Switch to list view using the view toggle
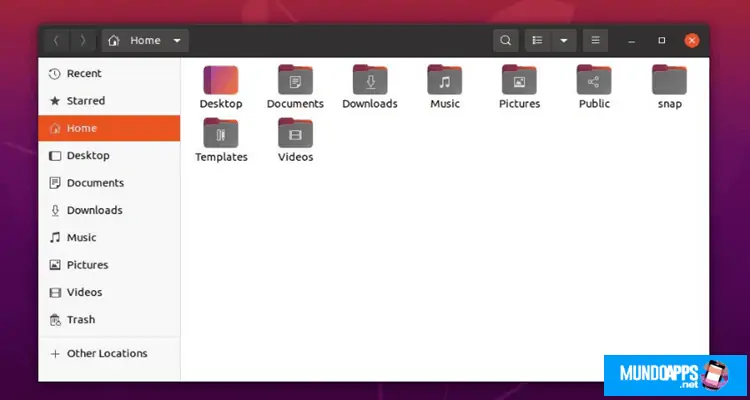The width and height of the screenshot is (750, 400). click(538, 41)
